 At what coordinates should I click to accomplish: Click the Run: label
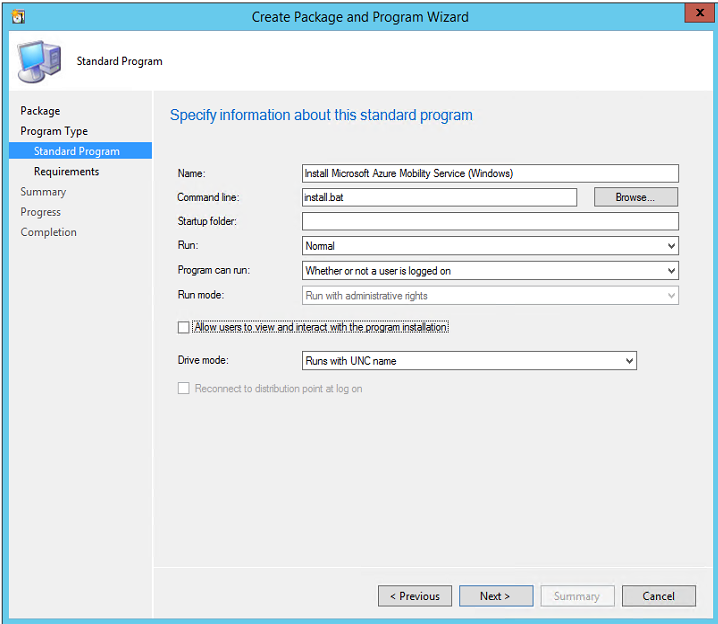point(188,245)
